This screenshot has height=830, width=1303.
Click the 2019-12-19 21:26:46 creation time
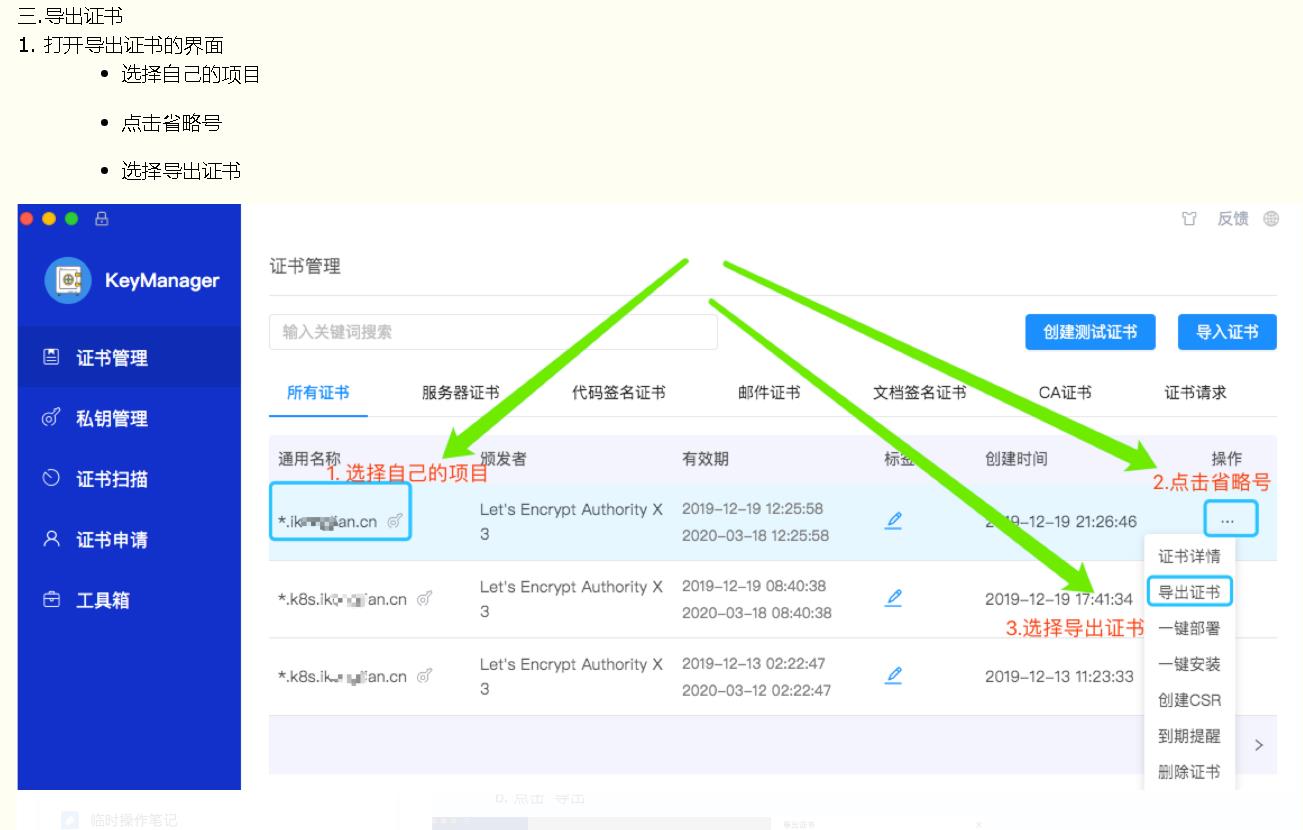click(x=1060, y=521)
